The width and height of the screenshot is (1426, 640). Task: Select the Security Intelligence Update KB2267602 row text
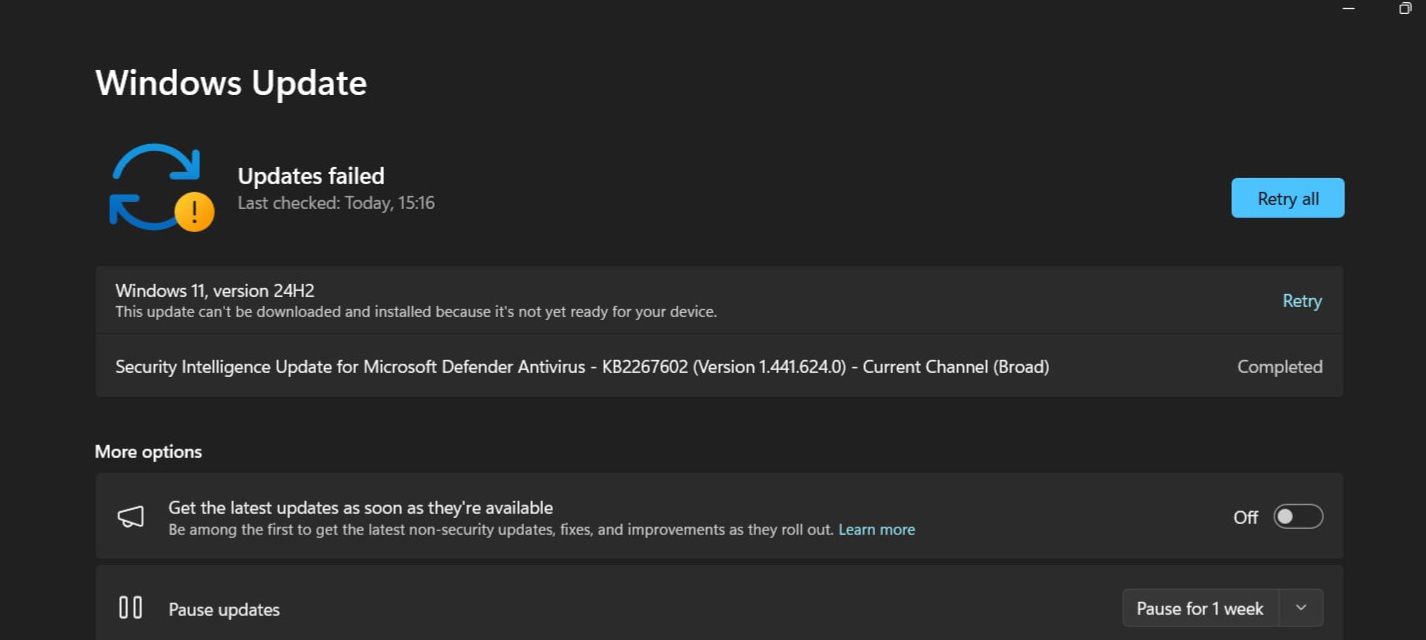tap(582, 367)
